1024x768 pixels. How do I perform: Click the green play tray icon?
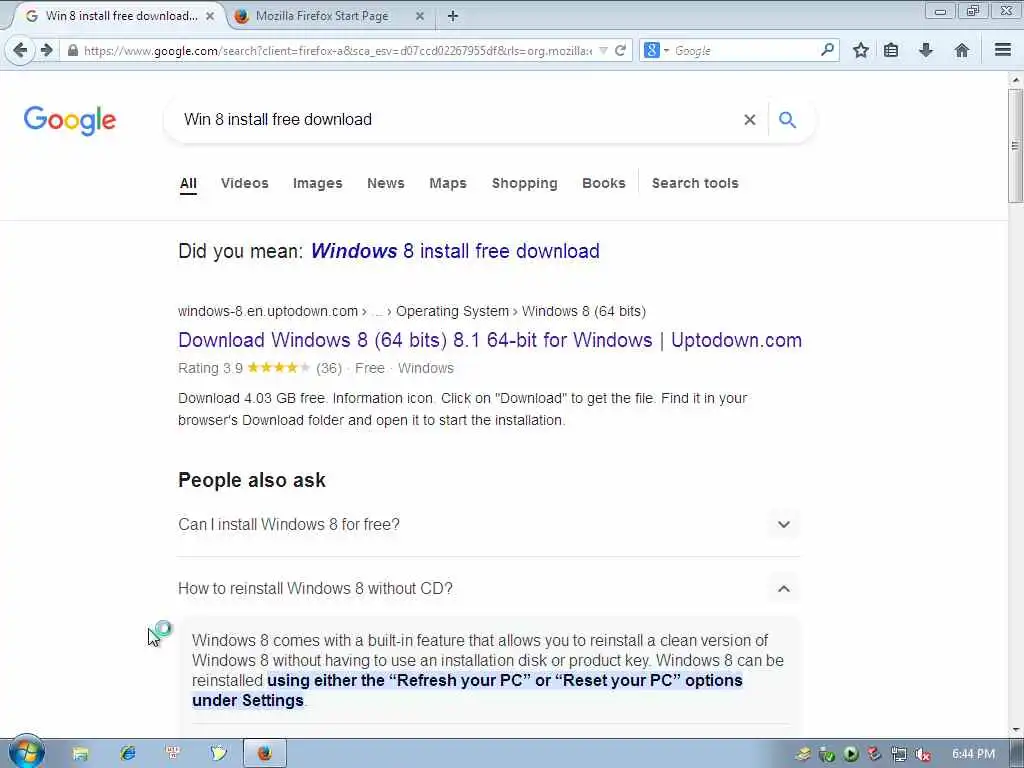(x=850, y=755)
